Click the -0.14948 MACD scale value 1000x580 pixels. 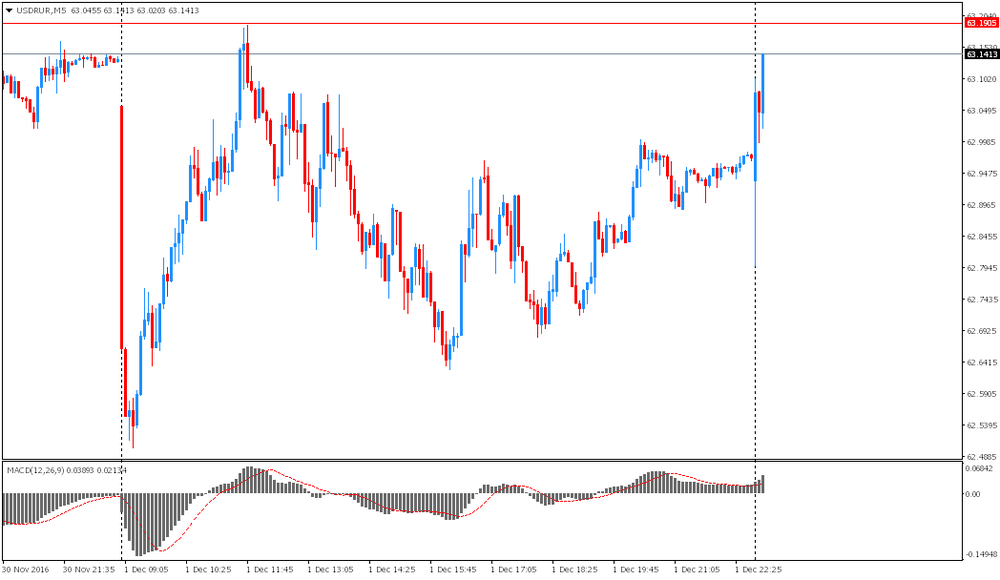[x=981, y=553]
